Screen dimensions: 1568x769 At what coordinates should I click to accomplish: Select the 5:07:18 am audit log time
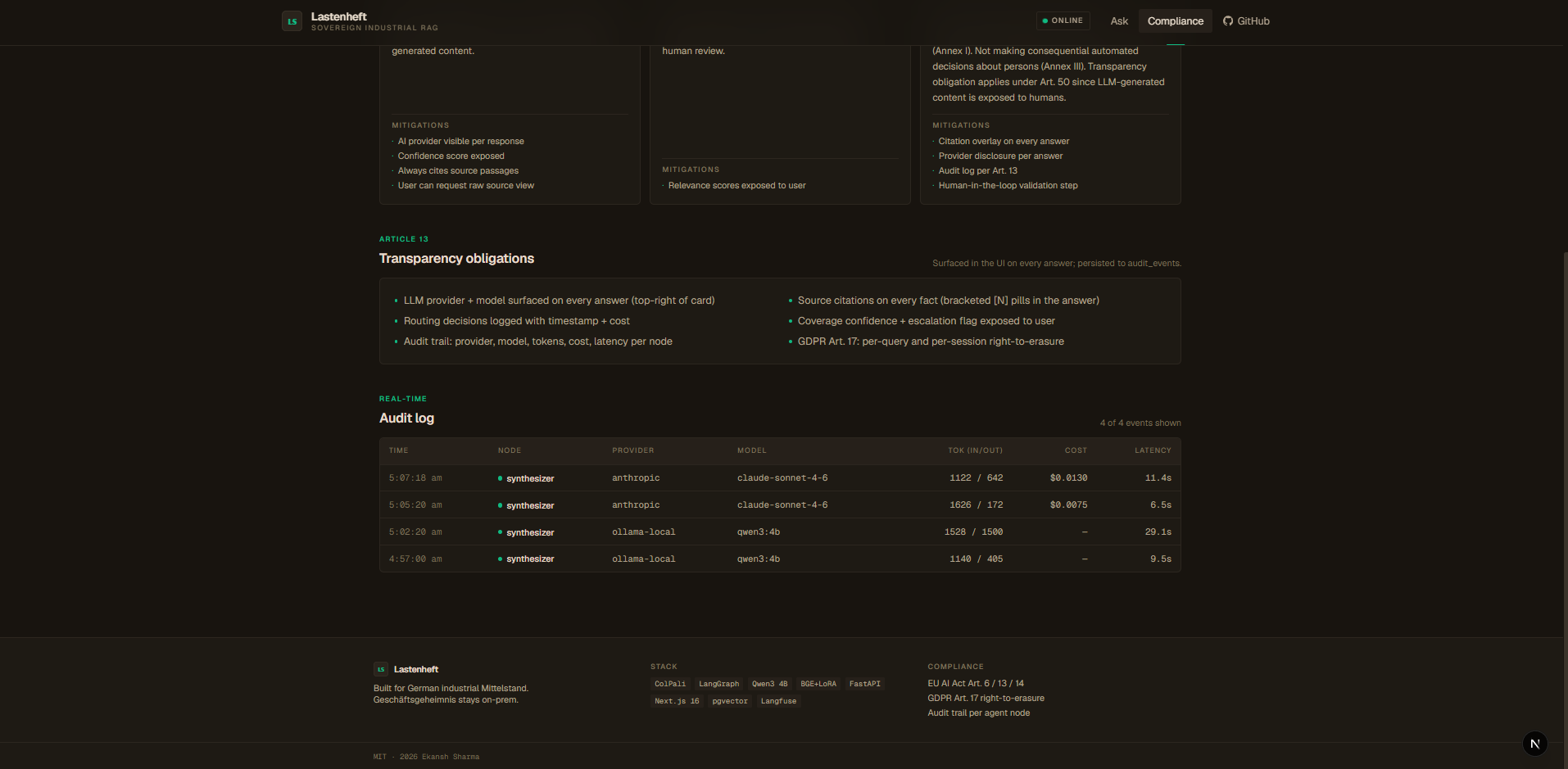pos(415,478)
